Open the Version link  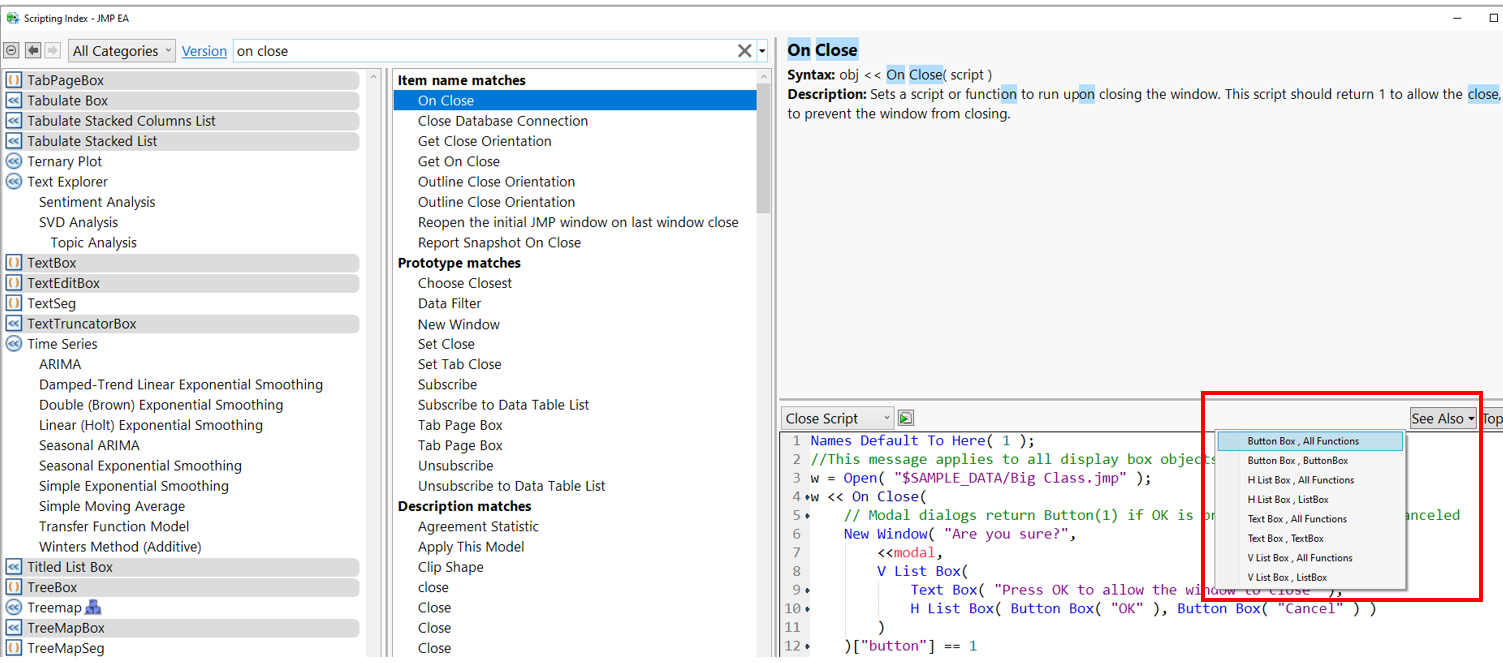204,51
